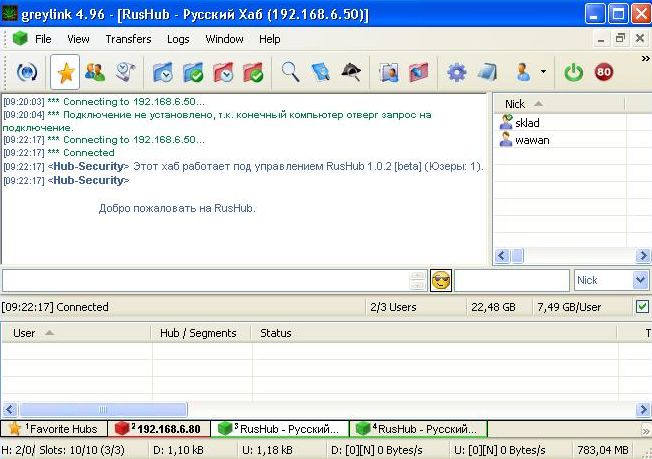Screen dimensions: 652x459
Task: Expand the toolbar overflow chevron
Action: [645, 60]
